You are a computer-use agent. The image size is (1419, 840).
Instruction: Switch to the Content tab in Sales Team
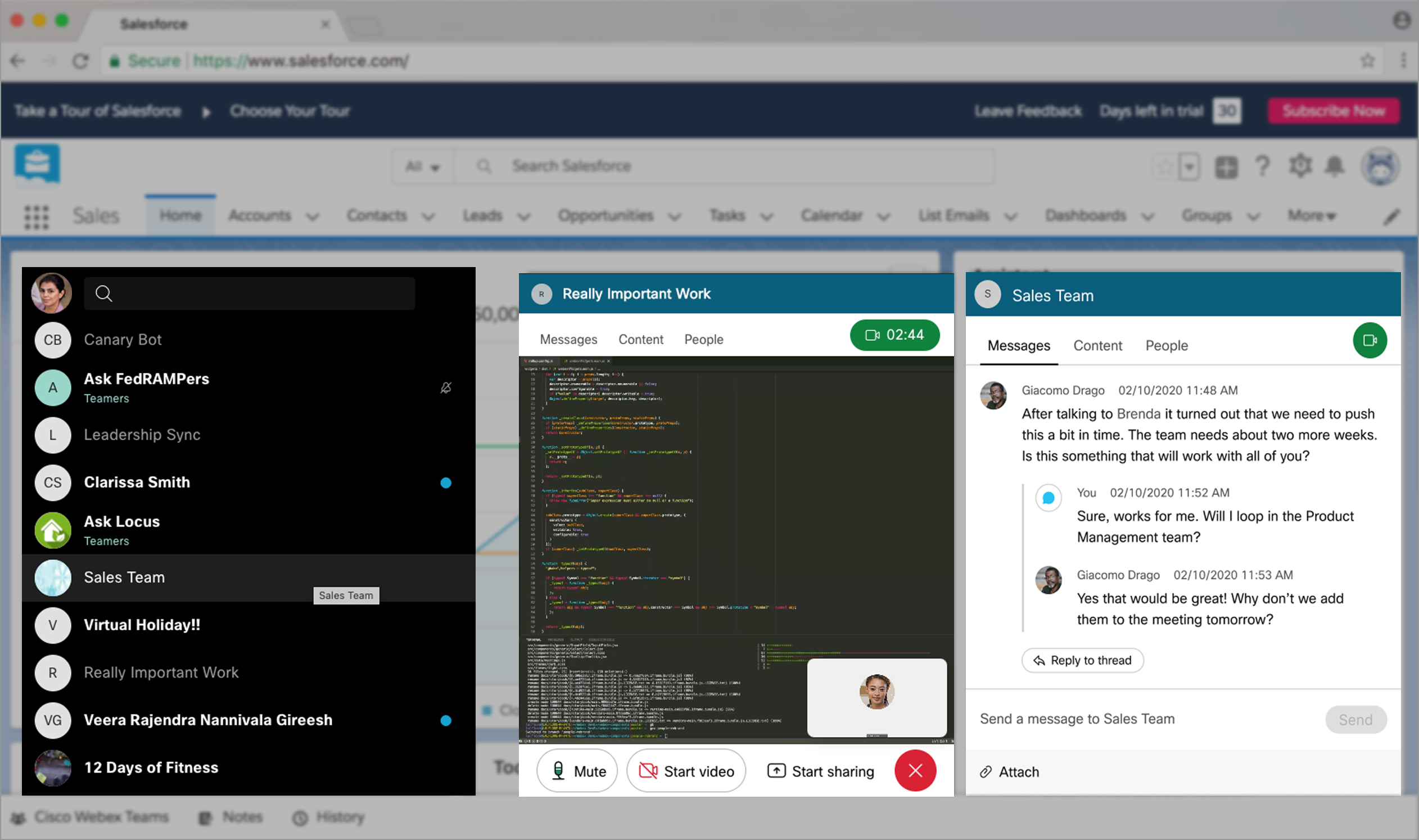[x=1097, y=346]
